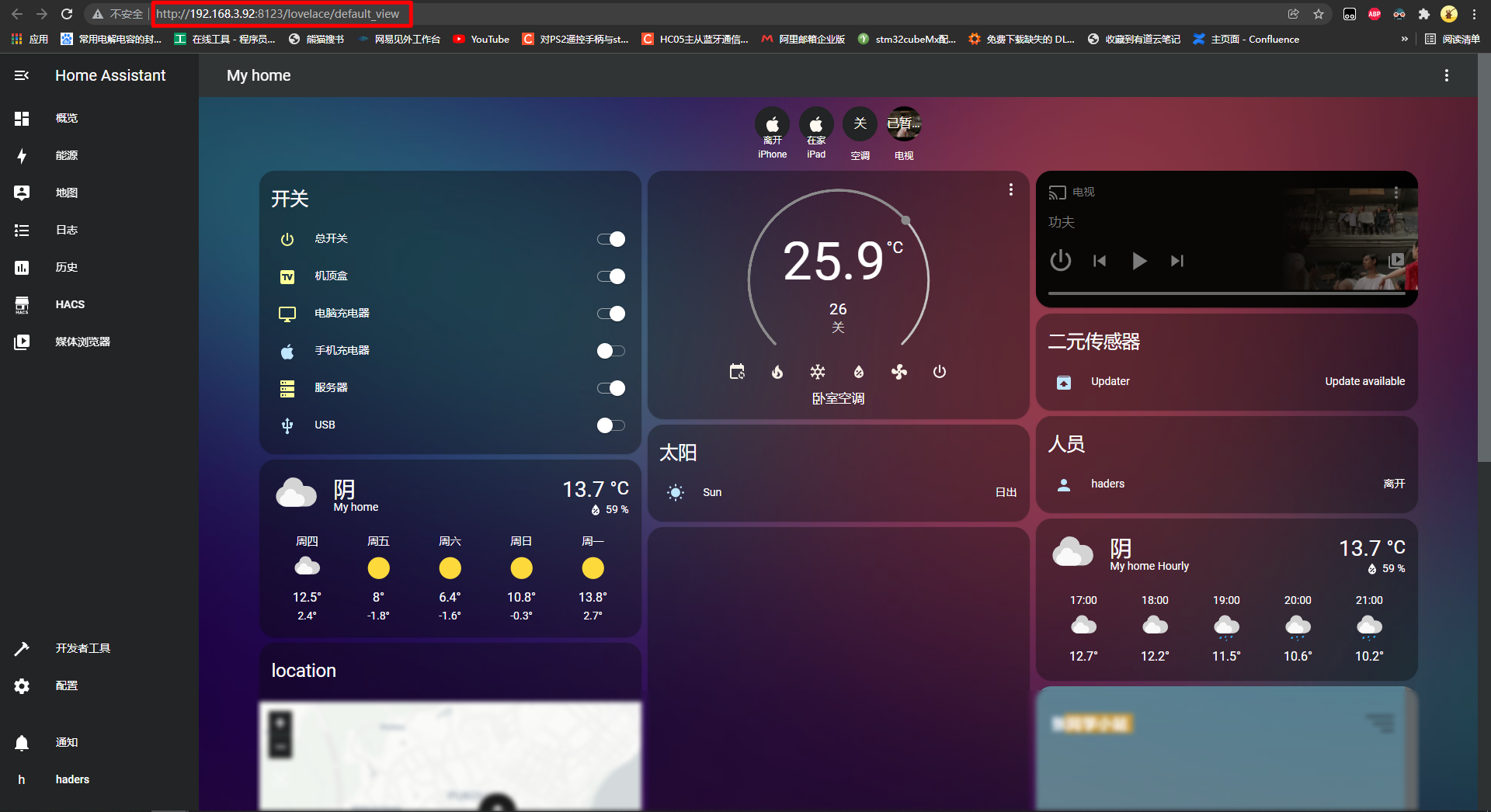
Task: Open the TV card options menu
Action: [x=1396, y=192]
